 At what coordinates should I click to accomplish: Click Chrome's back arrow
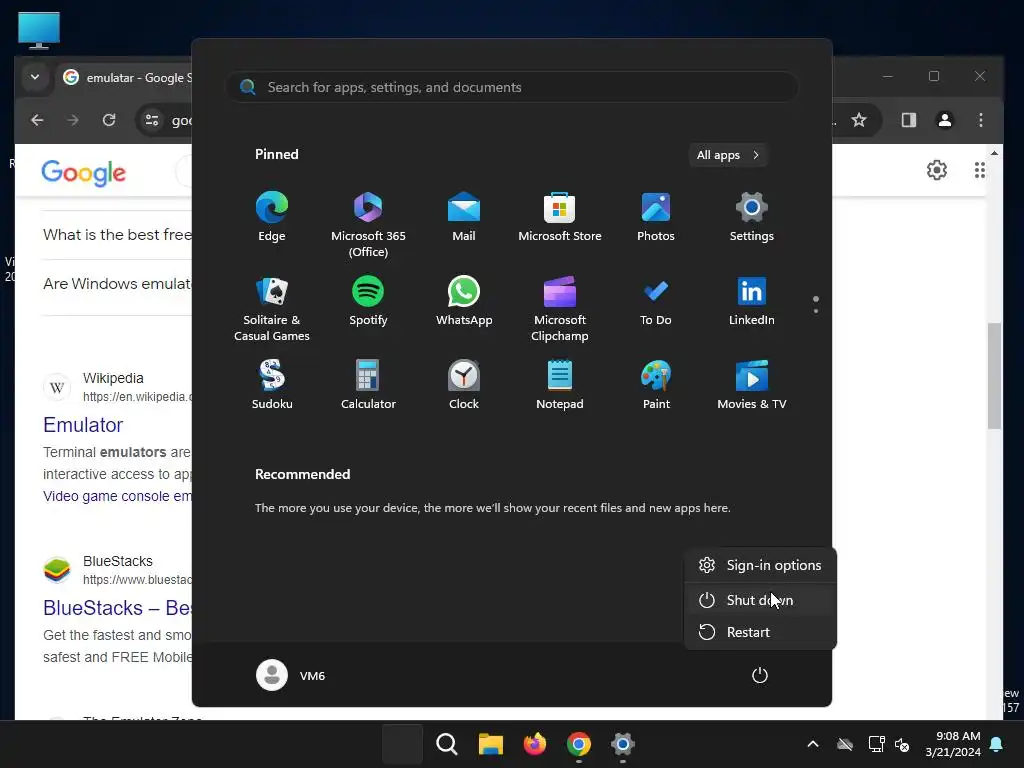(x=37, y=120)
